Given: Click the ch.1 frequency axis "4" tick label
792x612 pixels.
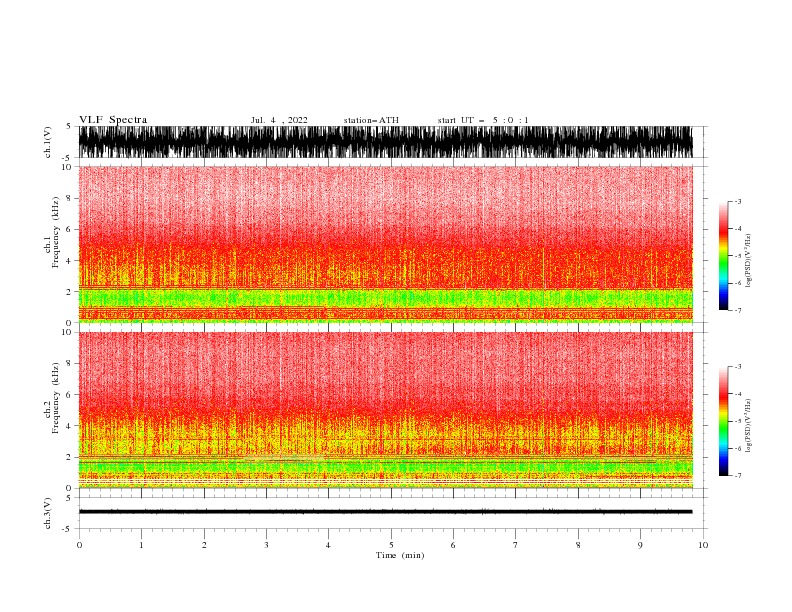Looking at the screenshot, I should click(x=69, y=261).
